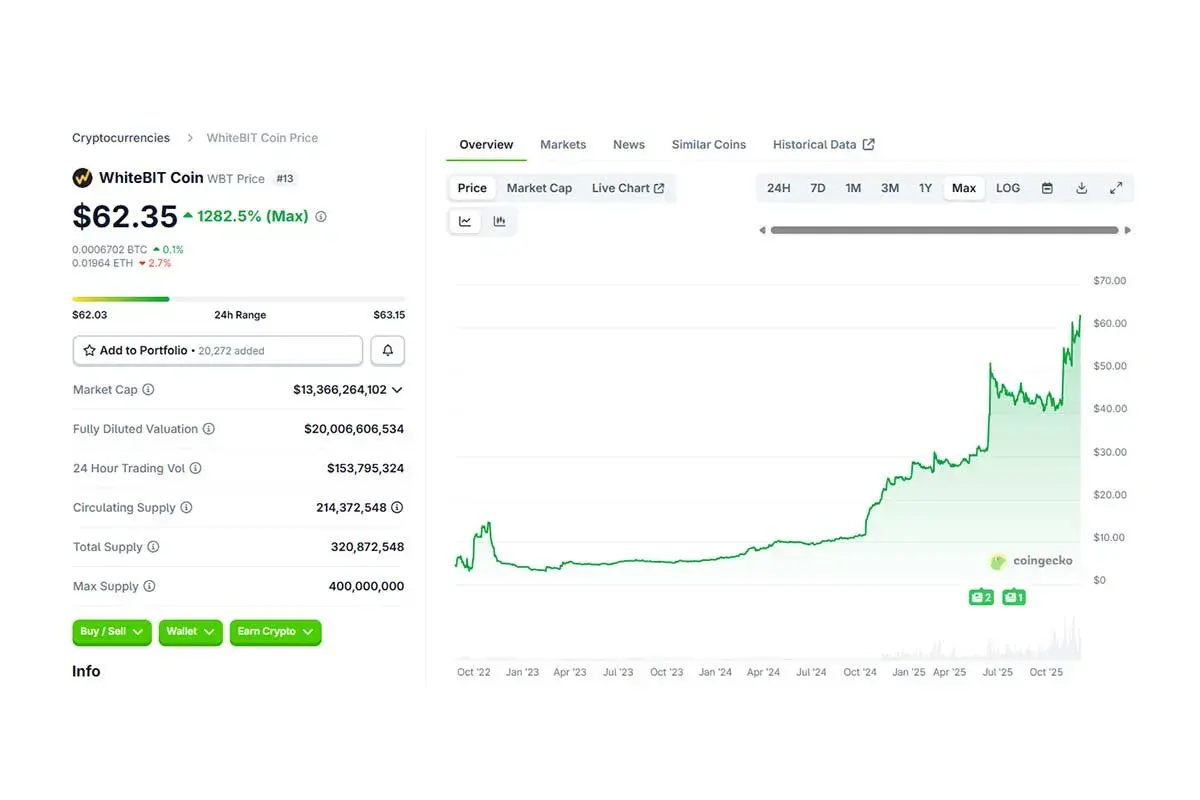Open the Wallet dropdown

tap(190, 632)
